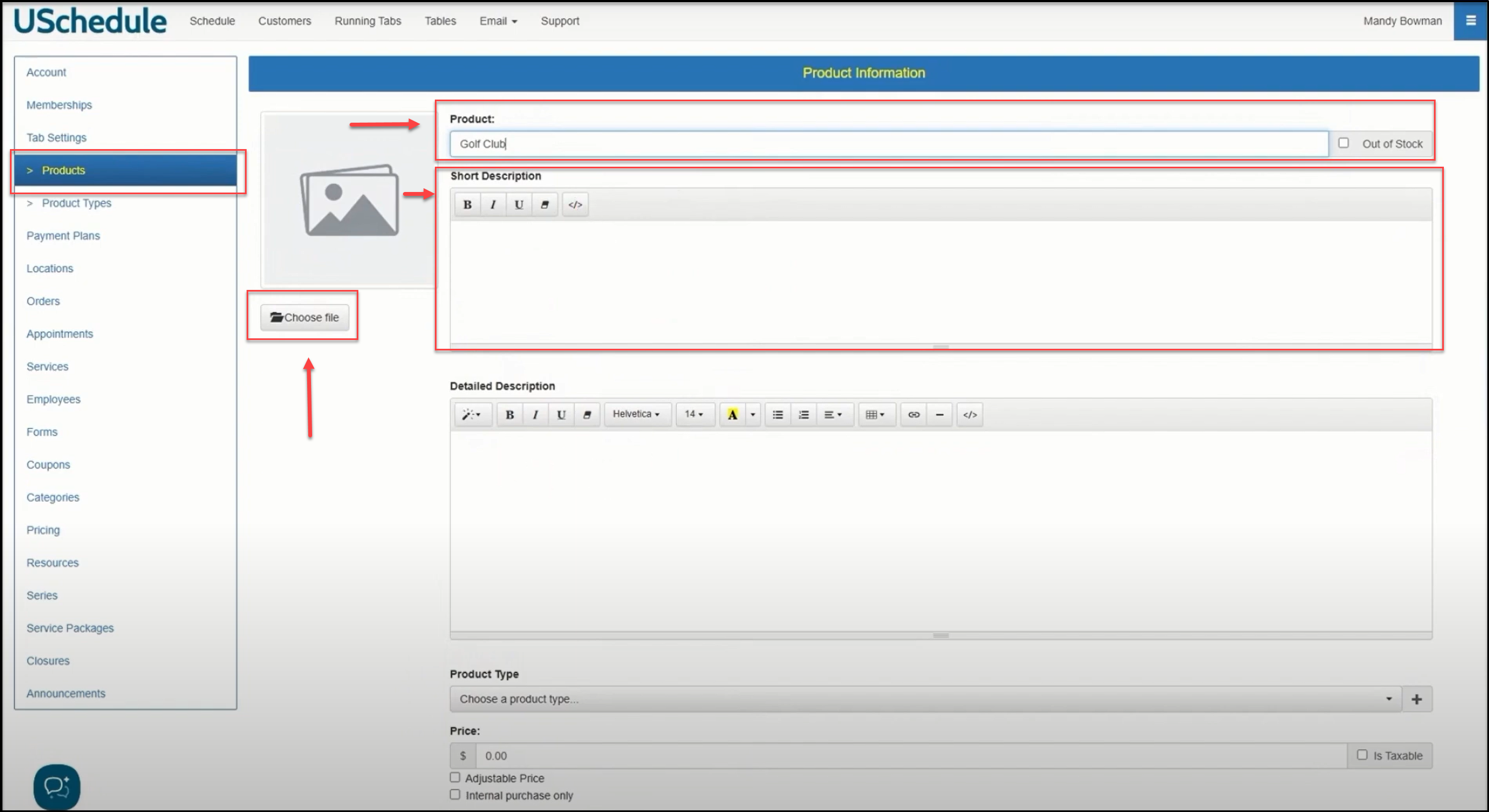Insert a link in Detailed Description

(913, 415)
